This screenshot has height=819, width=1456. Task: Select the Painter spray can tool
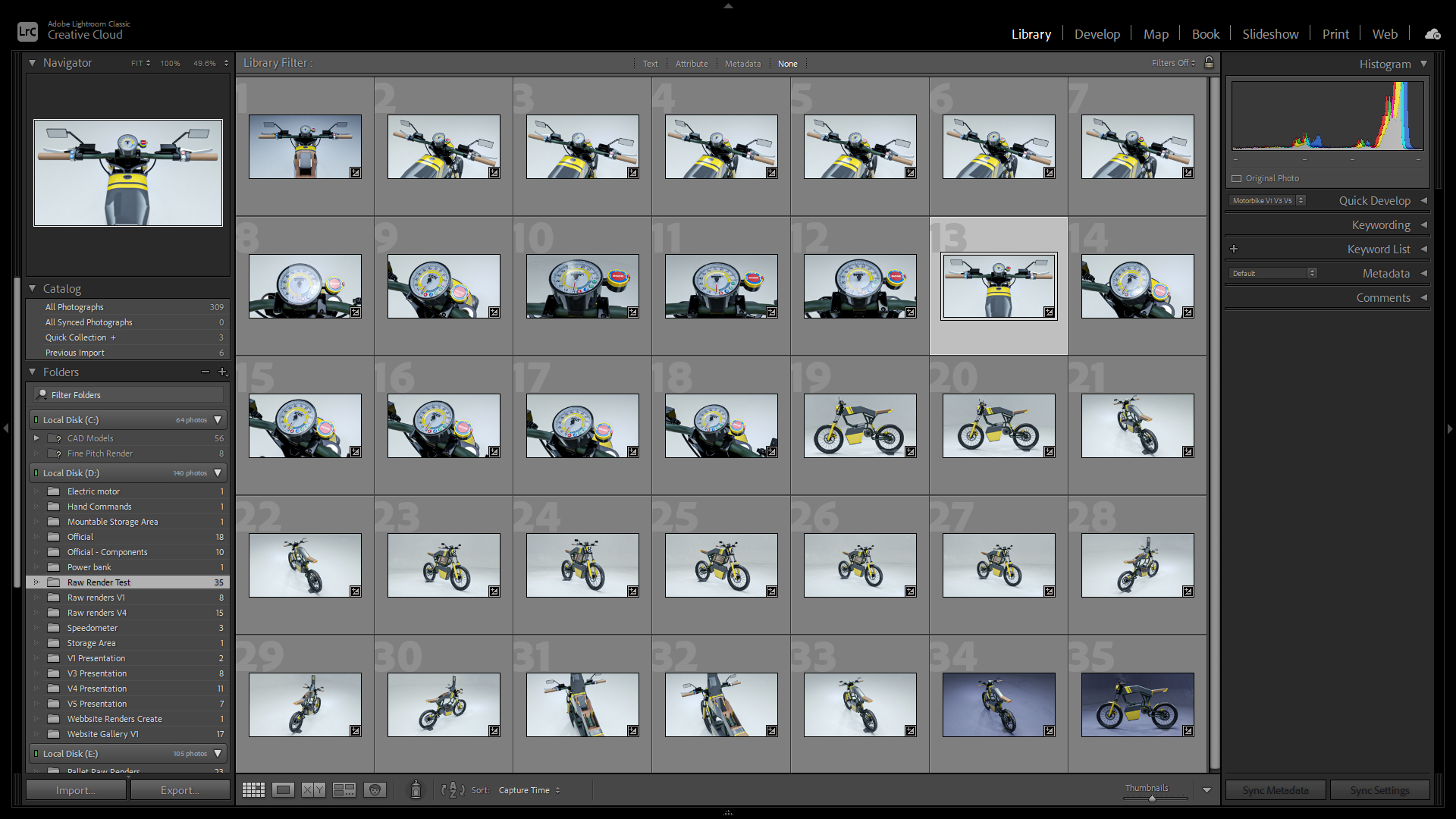(x=416, y=790)
